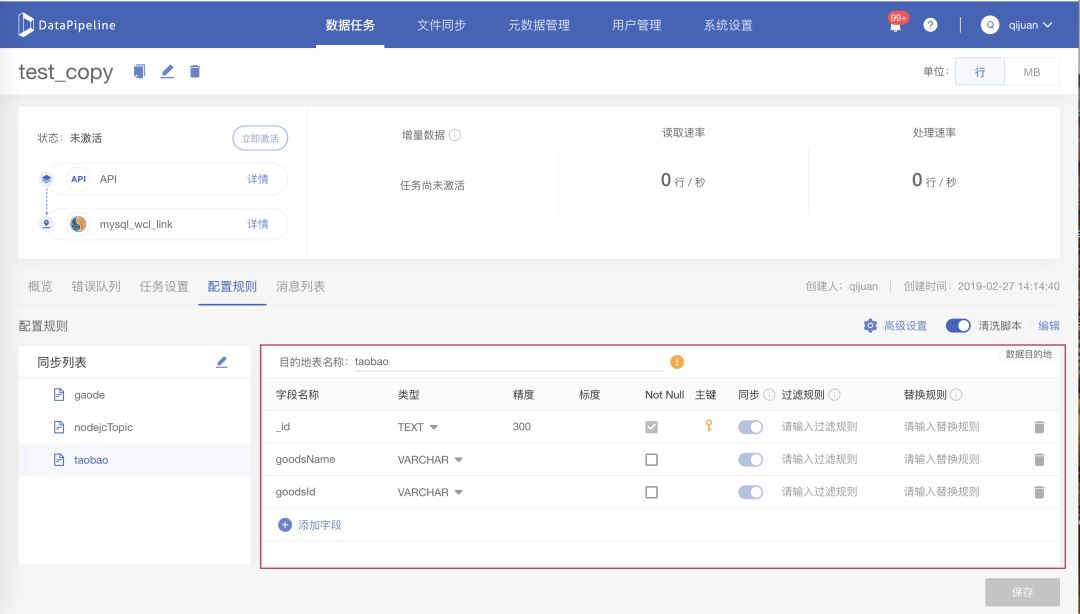
Task: Delete the goodsName field row
Action: click(1039, 459)
